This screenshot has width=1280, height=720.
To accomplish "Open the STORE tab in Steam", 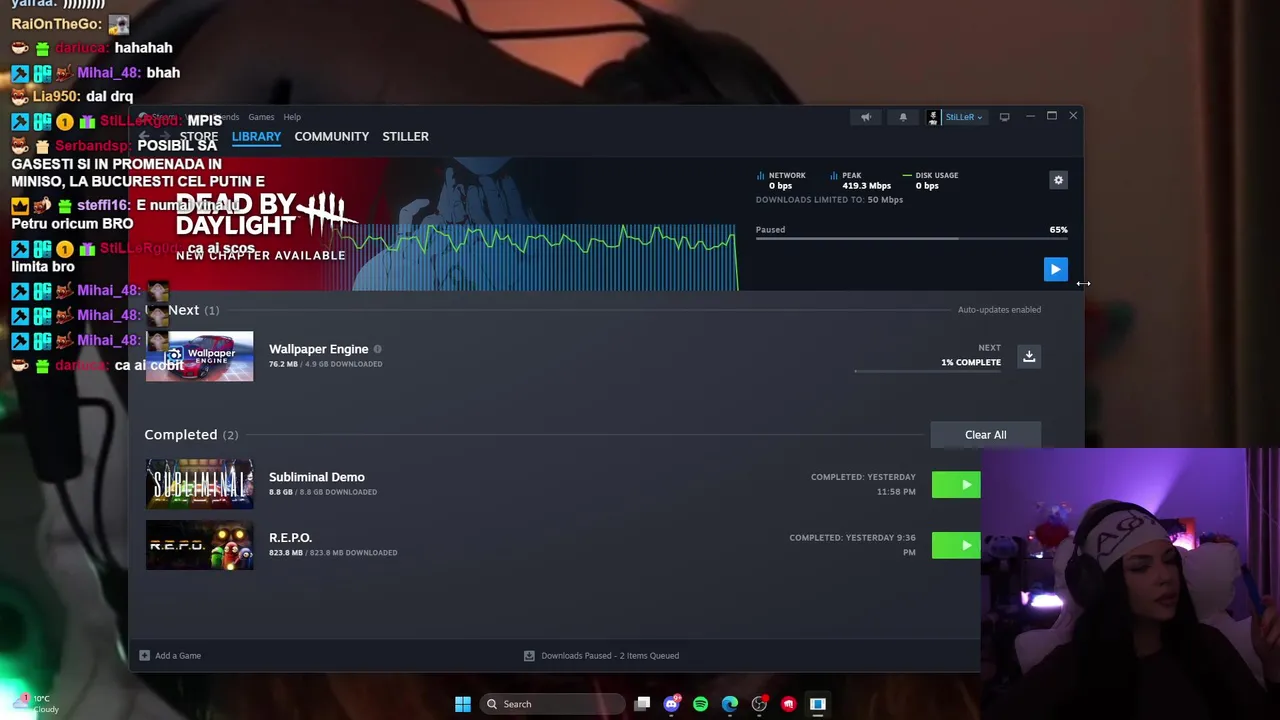I will 198,136.
